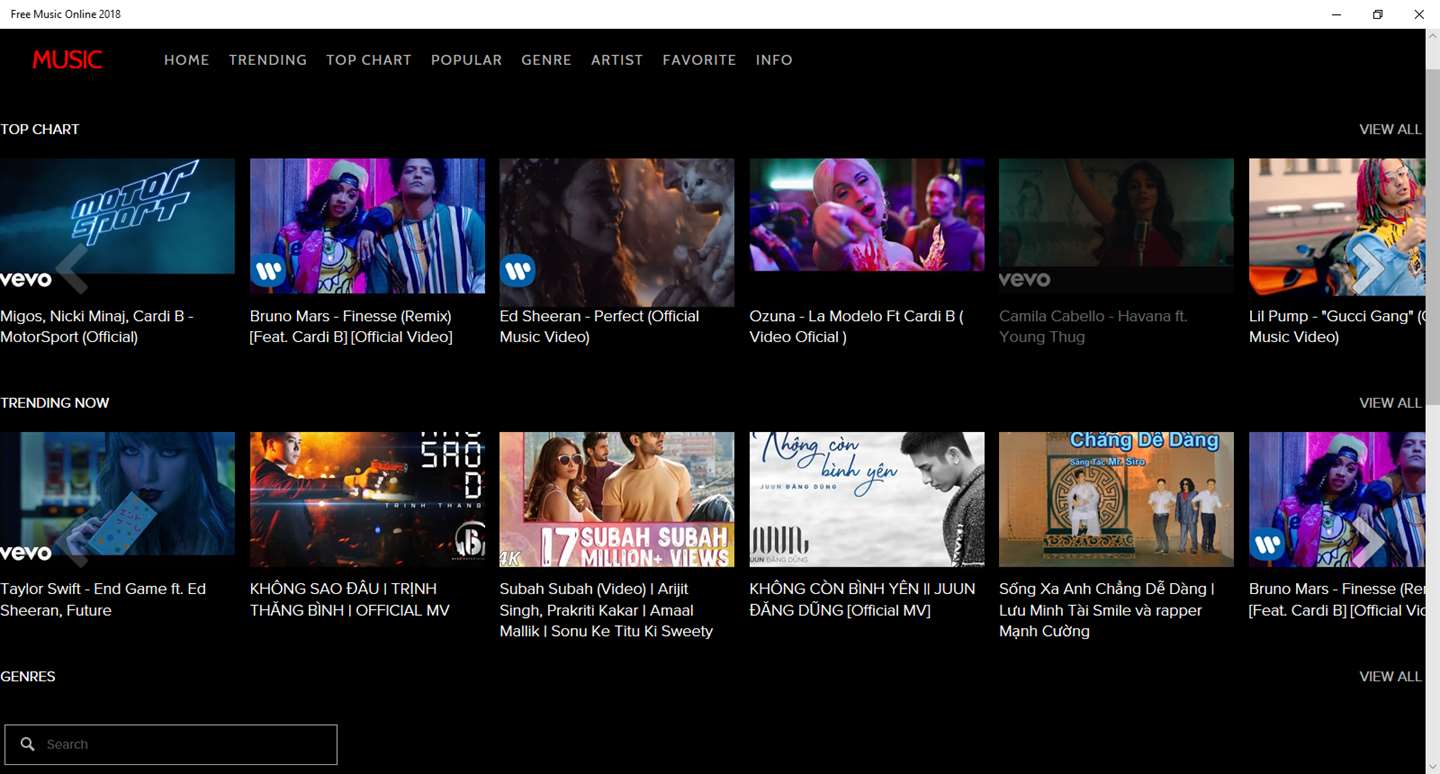Show next videos in Top Chart carousel
This screenshot has height=774, width=1440.
click(1368, 267)
